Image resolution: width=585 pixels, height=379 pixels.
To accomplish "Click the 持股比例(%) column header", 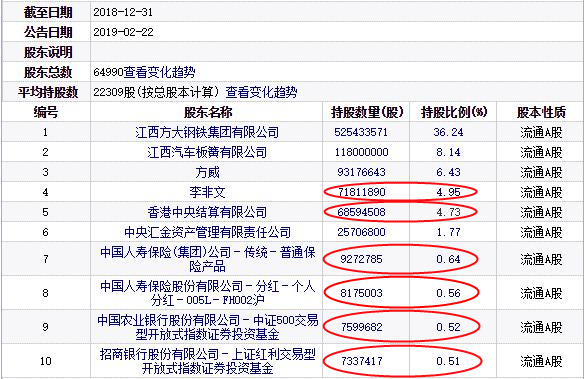I will click(x=454, y=112).
